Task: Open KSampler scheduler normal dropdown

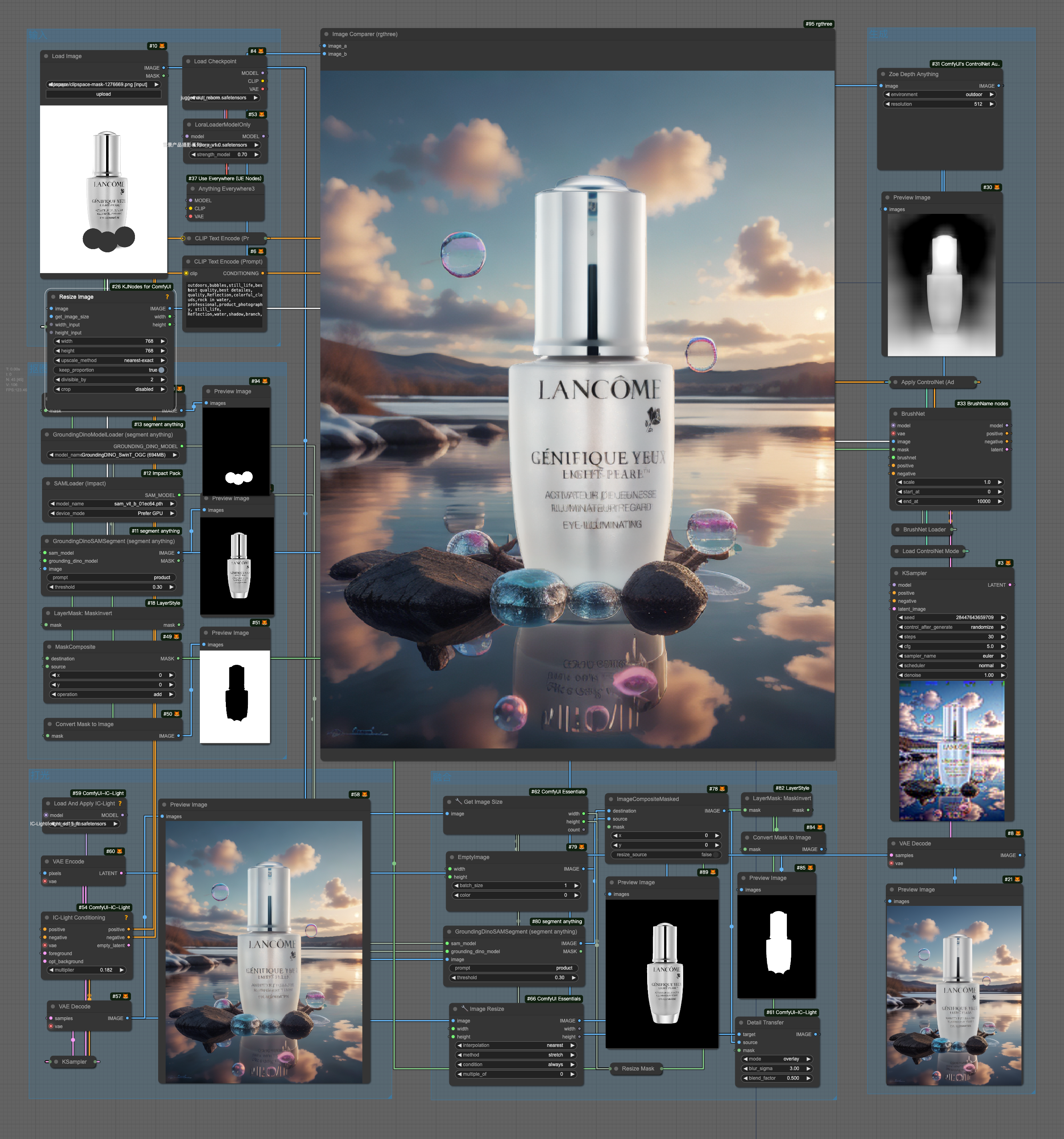Action: coord(952,666)
